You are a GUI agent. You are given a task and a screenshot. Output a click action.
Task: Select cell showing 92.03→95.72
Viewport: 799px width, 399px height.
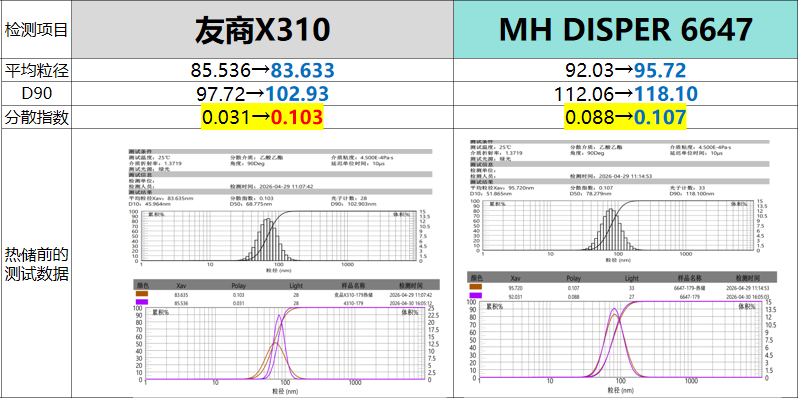[x=626, y=70]
